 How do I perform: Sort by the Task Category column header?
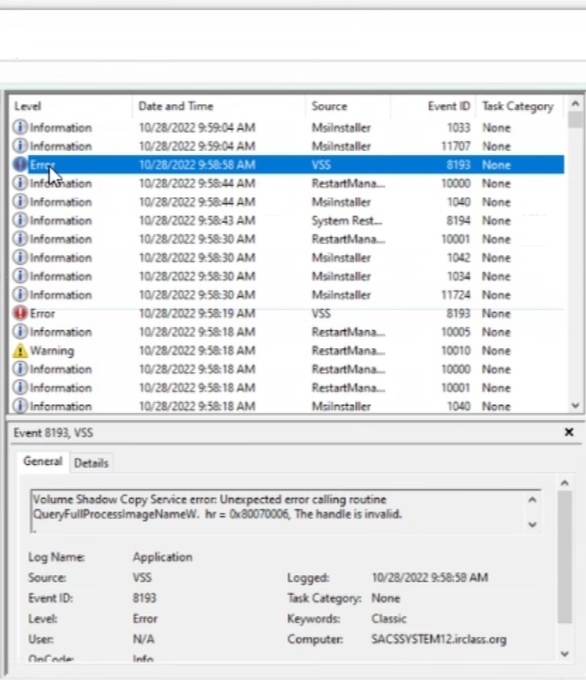tap(519, 106)
